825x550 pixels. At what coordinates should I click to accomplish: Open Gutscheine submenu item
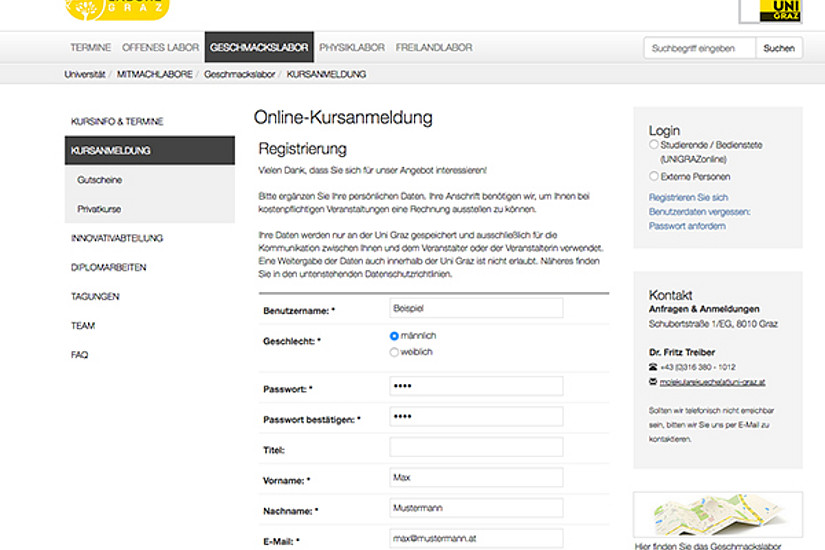pyautogui.click(x=99, y=180)
